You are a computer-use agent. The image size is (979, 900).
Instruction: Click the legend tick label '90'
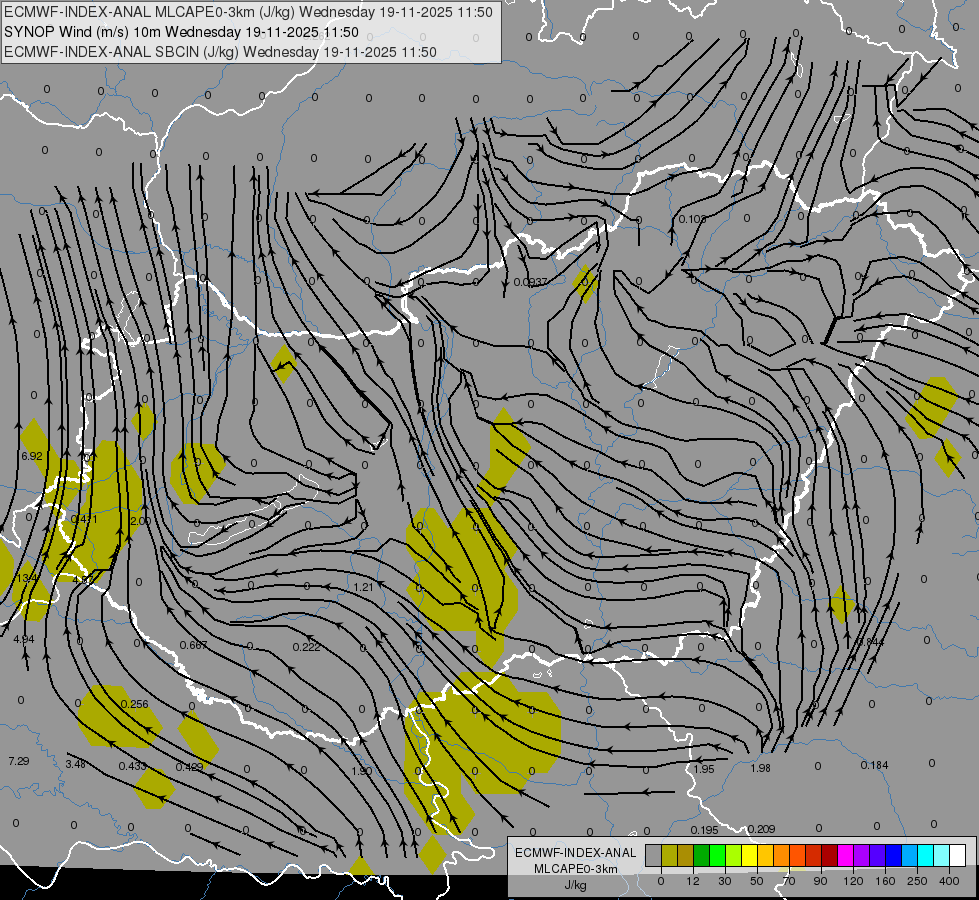[x=820, y=881]
